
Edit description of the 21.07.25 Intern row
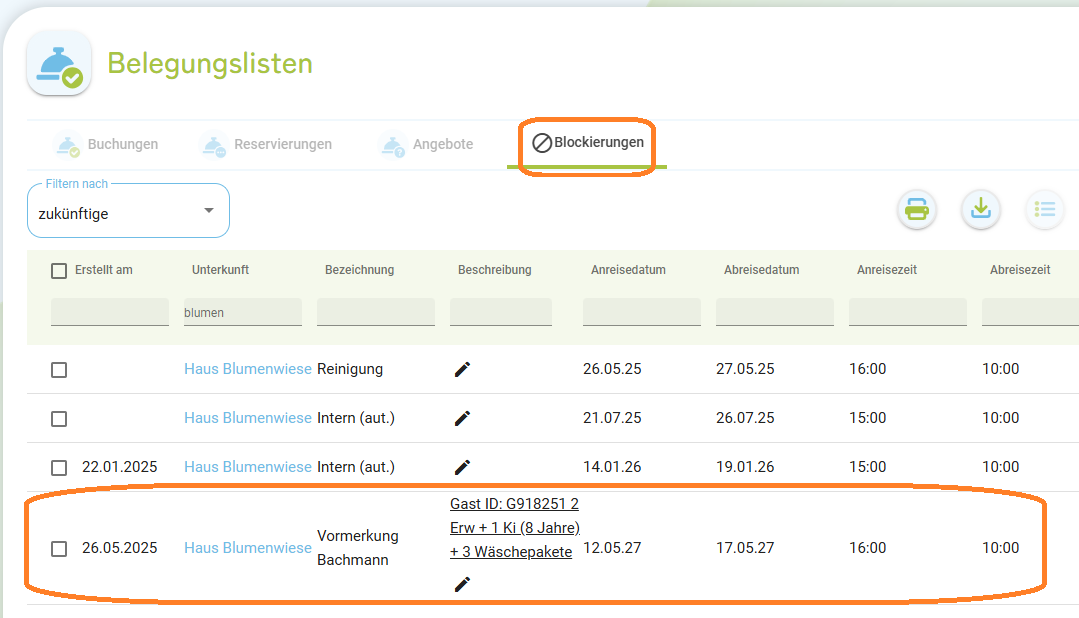click(462, 418)
